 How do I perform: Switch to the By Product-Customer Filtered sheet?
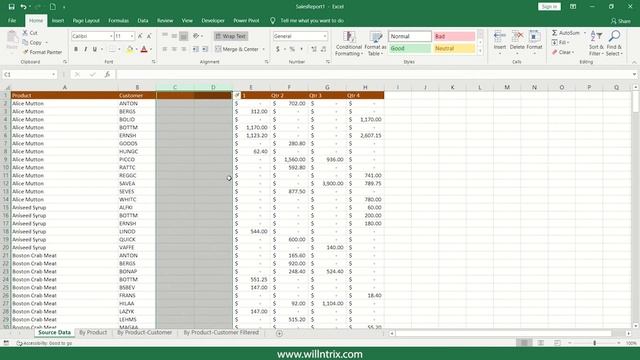[x=221, y=333]
